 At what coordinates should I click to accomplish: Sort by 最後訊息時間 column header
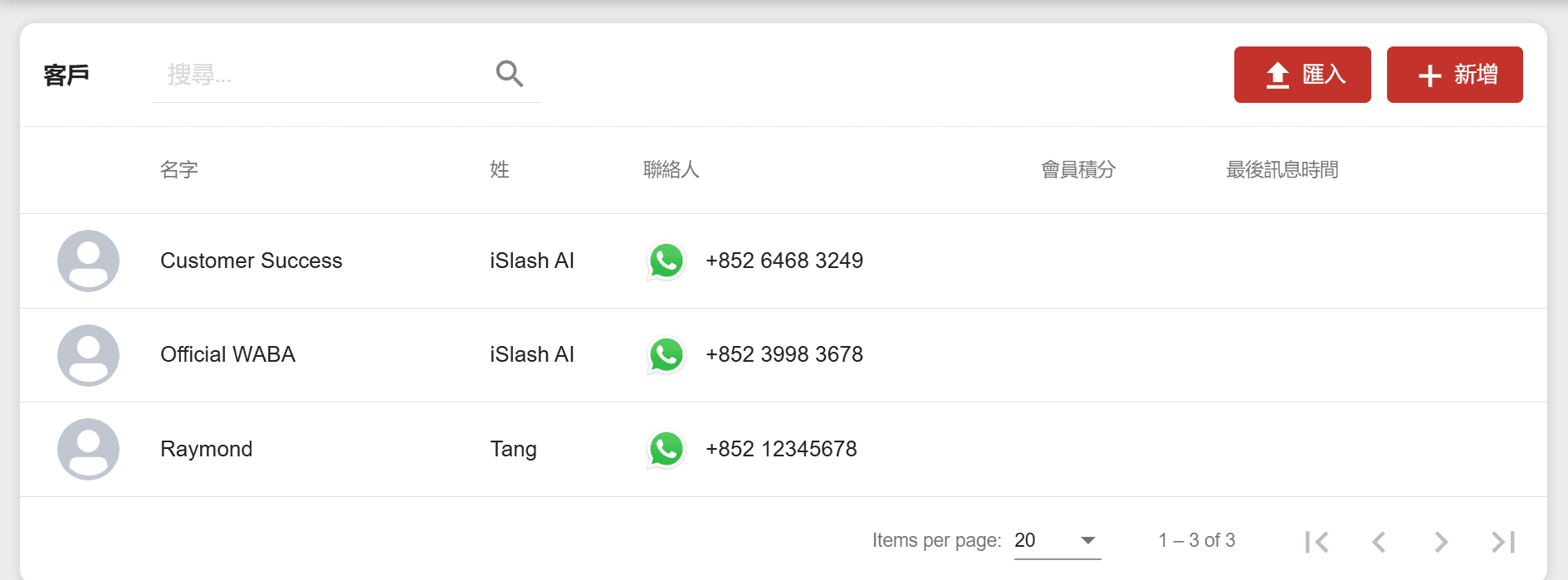click(1282, 170)
